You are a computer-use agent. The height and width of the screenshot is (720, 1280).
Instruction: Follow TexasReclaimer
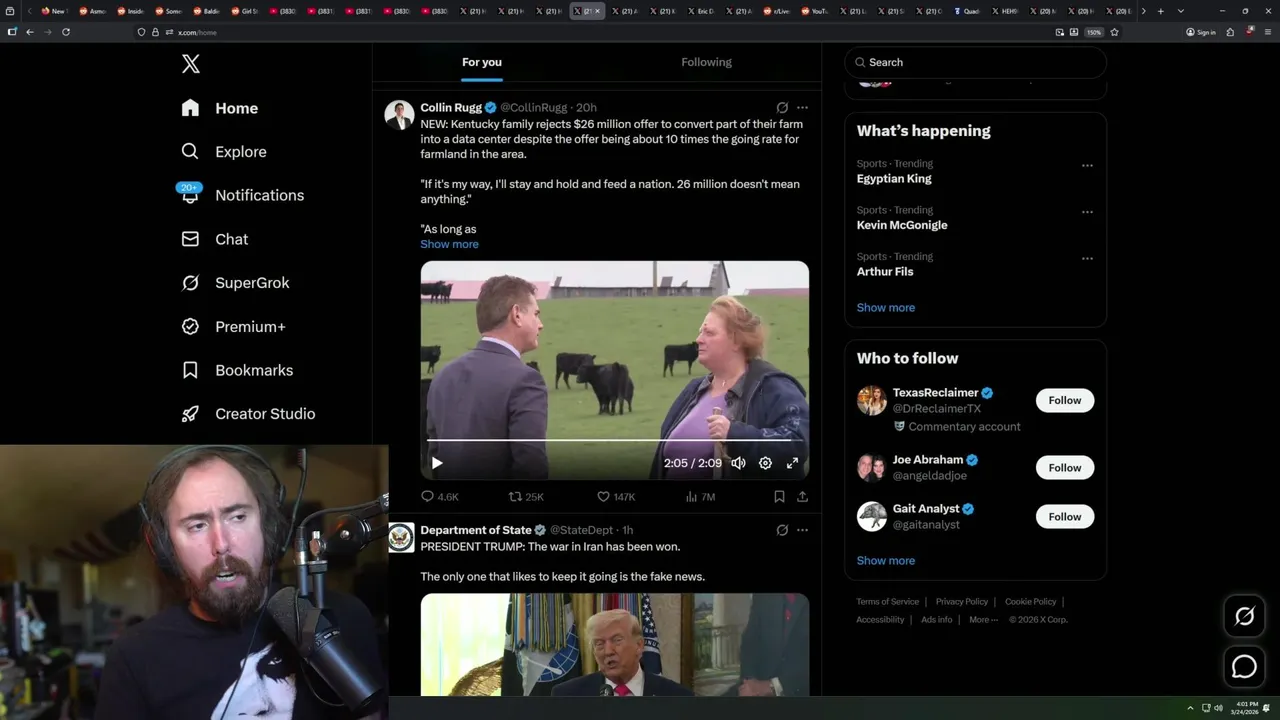coord(1065,400)
